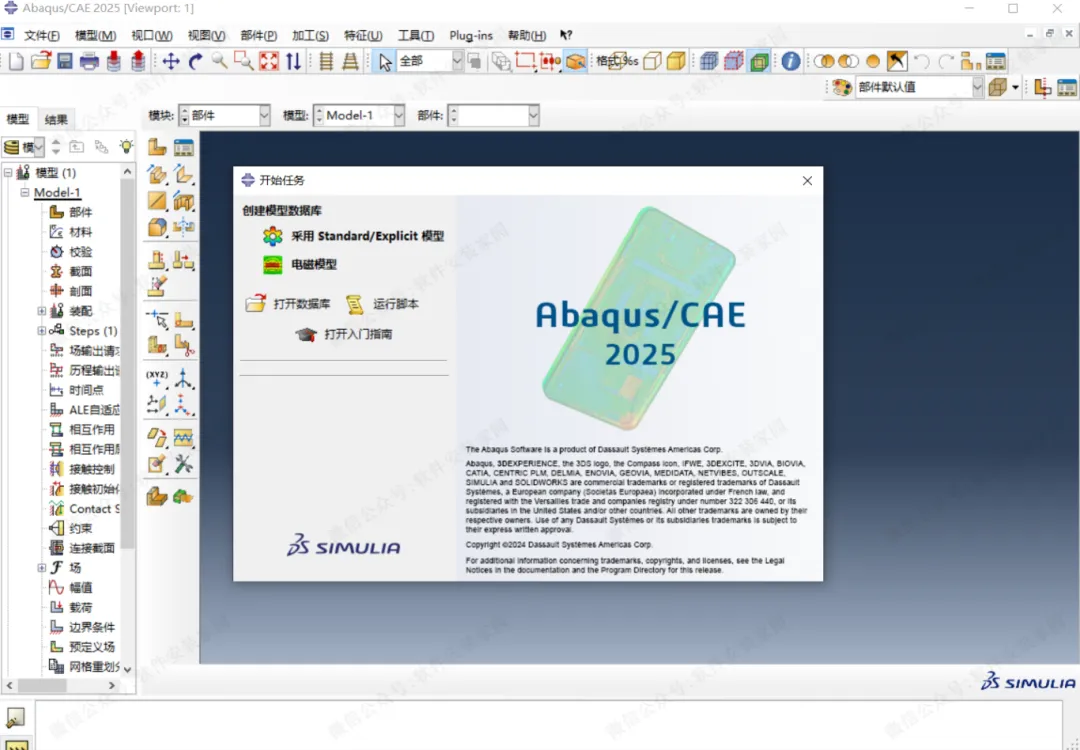Open the 文件(F) menu

[41, 35]
